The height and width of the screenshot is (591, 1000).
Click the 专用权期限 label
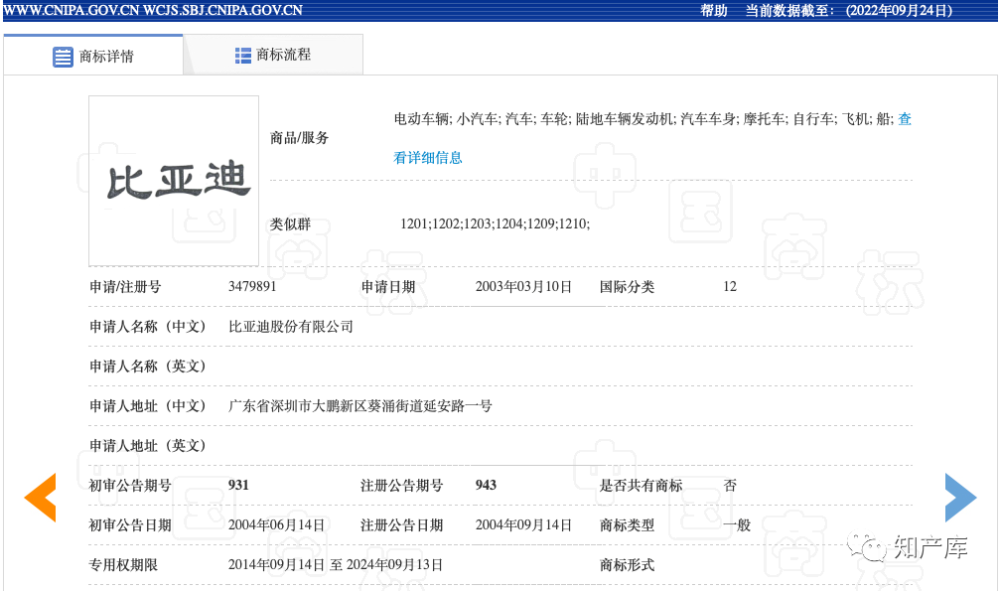coord(123,565)
